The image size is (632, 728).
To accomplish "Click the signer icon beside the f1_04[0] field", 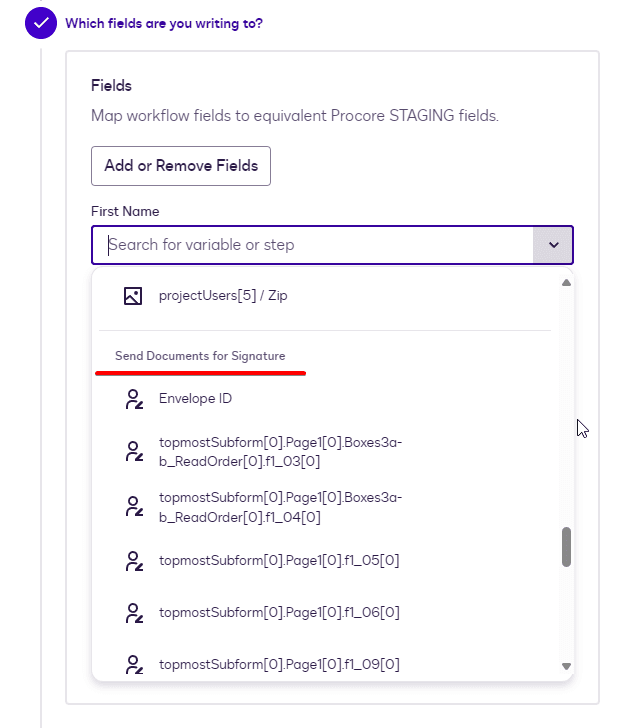I will click(133, 507).
